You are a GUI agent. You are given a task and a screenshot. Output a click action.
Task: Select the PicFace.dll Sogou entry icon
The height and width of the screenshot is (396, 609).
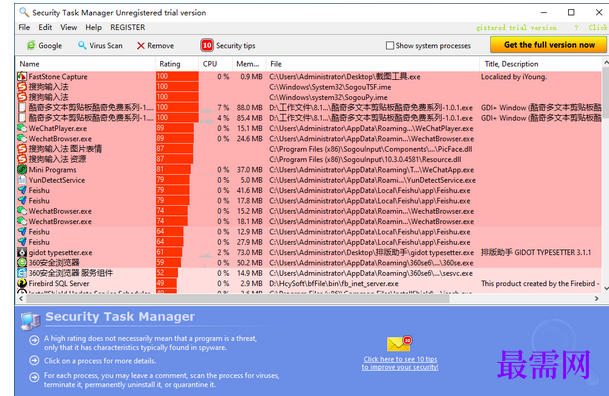(x=22, y=149)
